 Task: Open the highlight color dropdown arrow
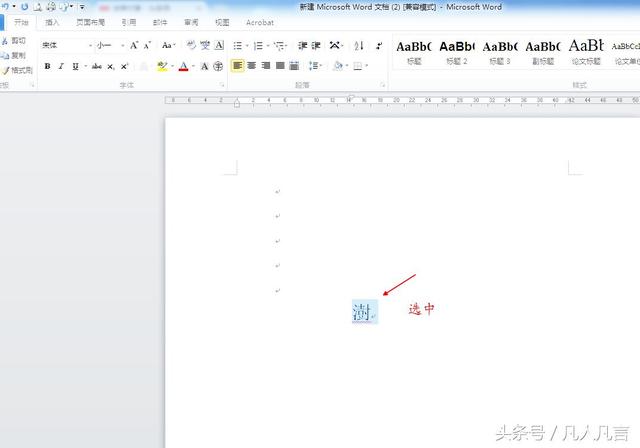coord(172,66)
